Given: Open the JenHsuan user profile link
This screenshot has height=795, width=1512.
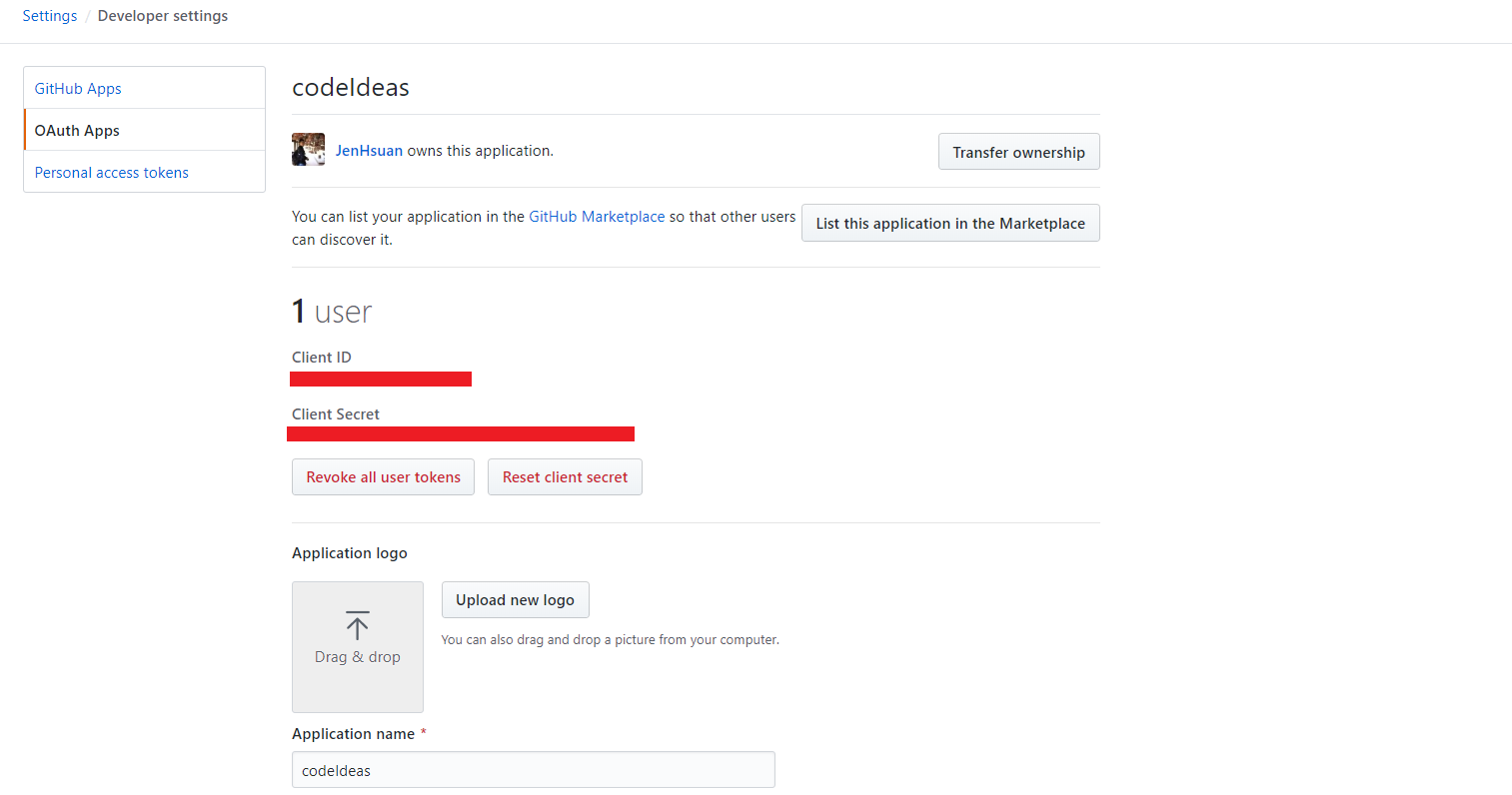Looking at the screenshot, I should (369, 150).
